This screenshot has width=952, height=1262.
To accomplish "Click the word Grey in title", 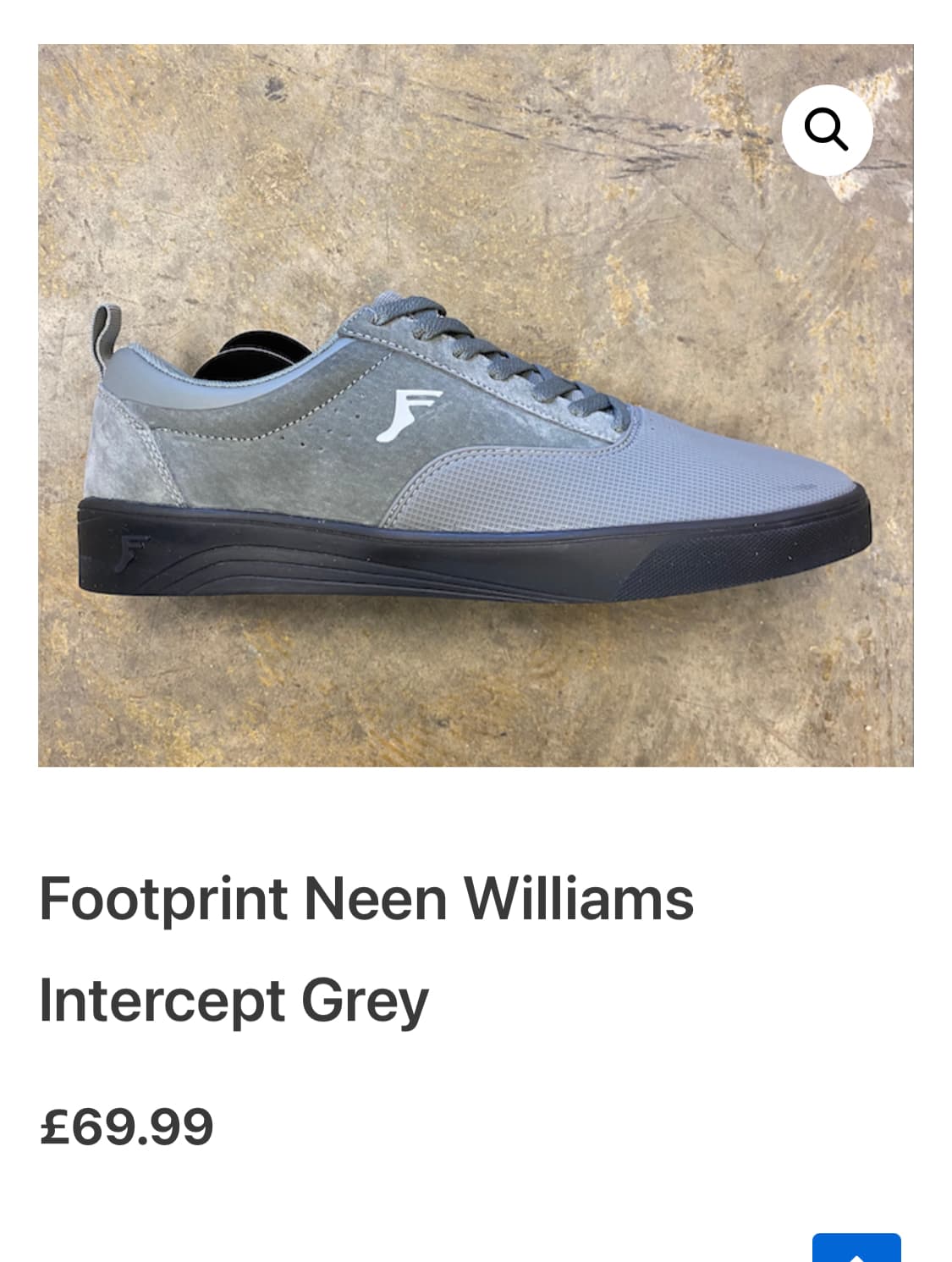I will (x=365, y=1001).
